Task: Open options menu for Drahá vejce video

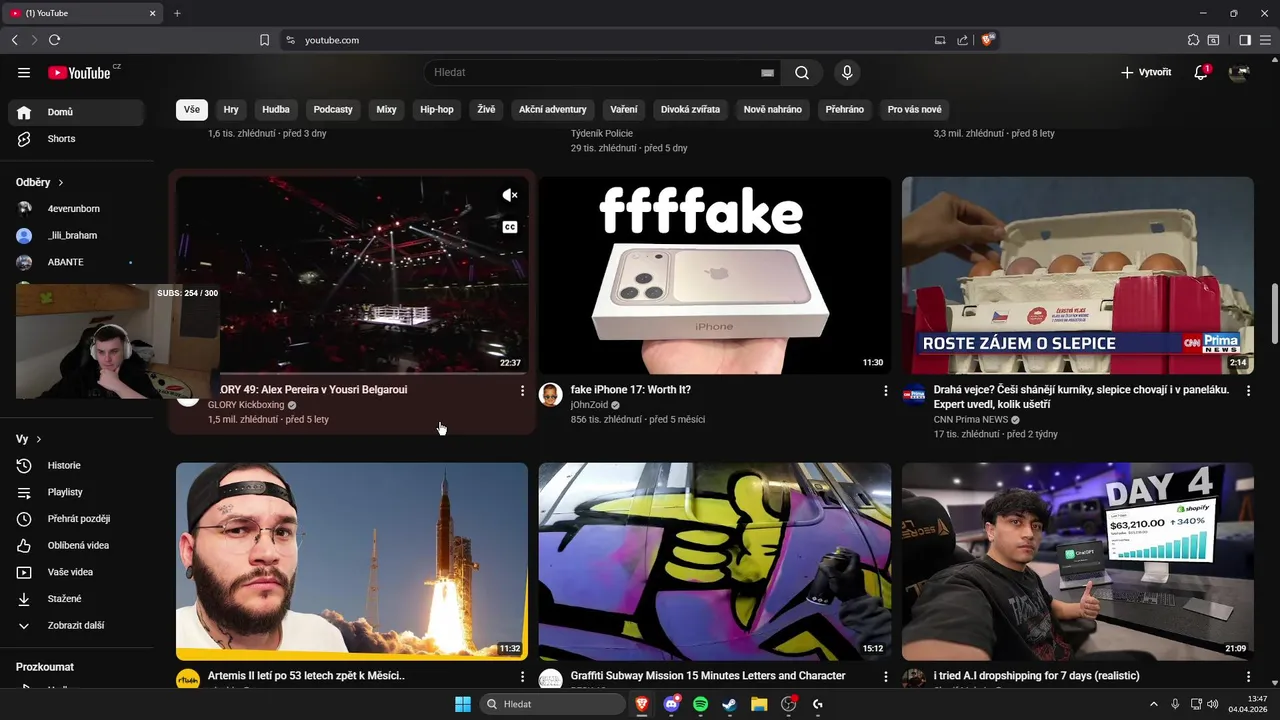Action: [1248, 391]
